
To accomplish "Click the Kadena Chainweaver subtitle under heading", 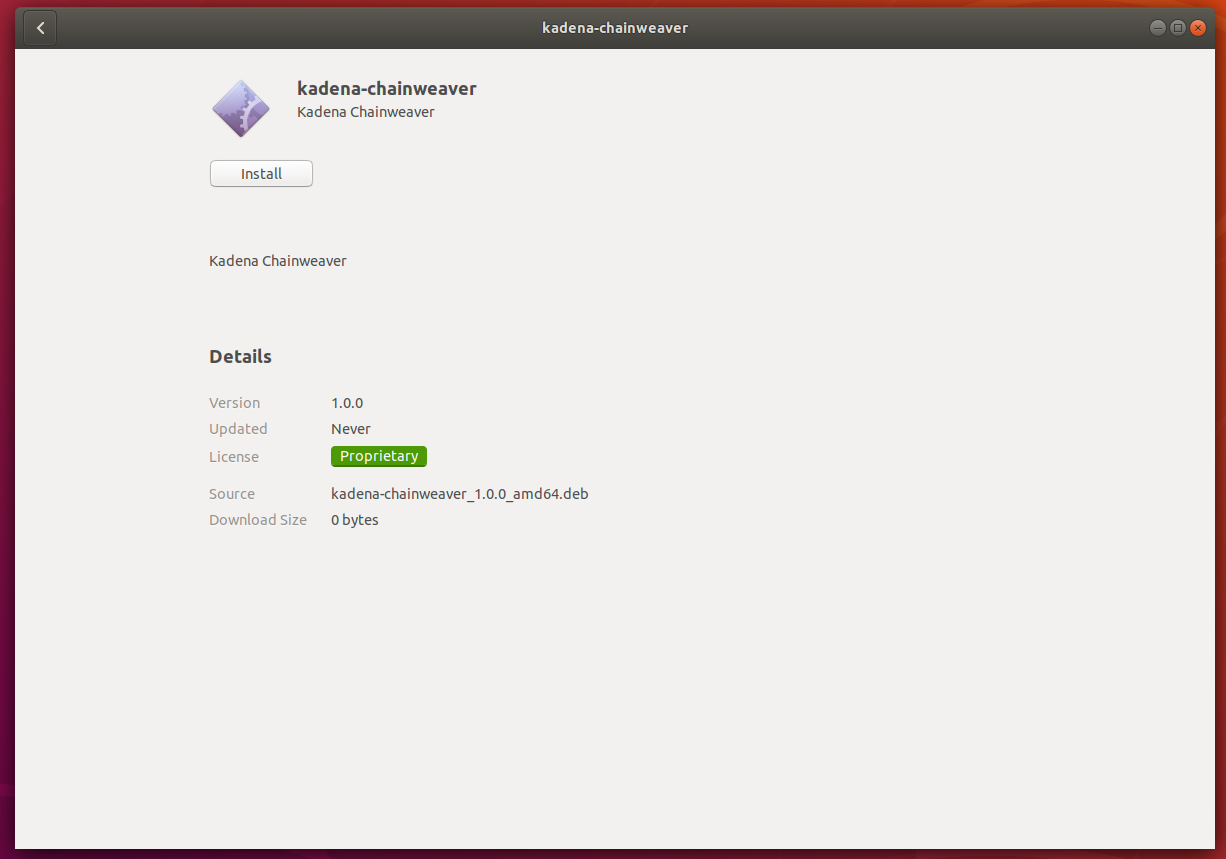I will 365,112.
